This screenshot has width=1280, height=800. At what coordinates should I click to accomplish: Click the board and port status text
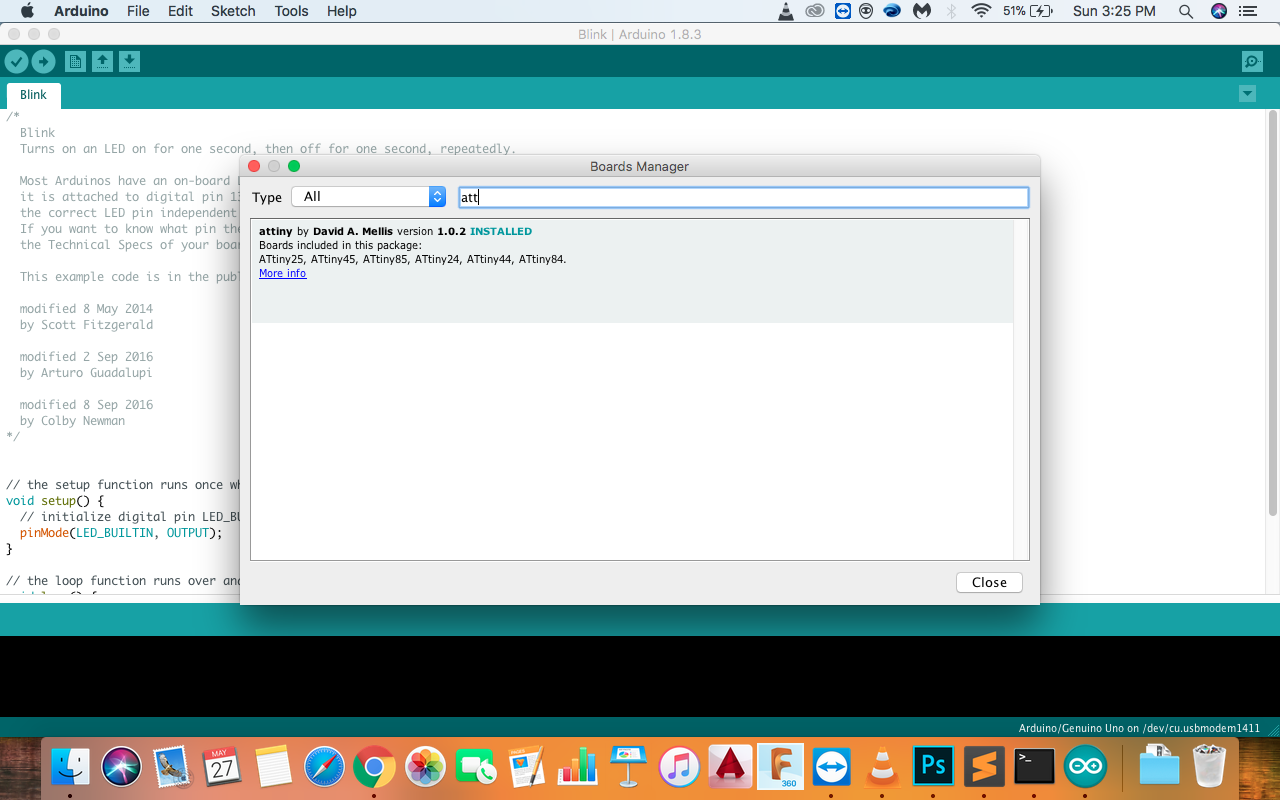pyautogui.click(x=1139, y=728)
